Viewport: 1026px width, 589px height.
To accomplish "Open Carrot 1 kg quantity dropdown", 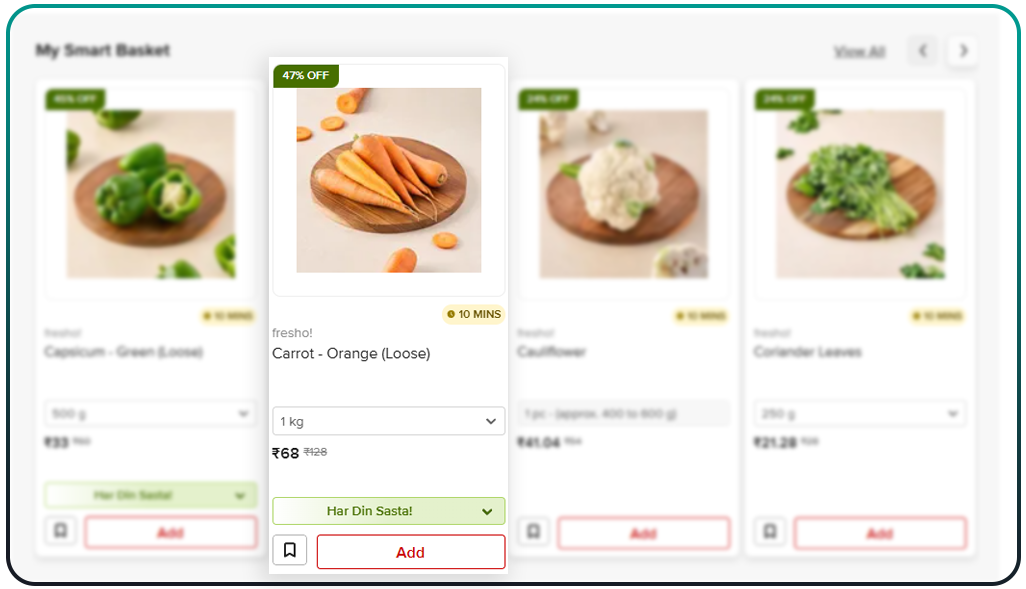I will [x=388, y=421].
